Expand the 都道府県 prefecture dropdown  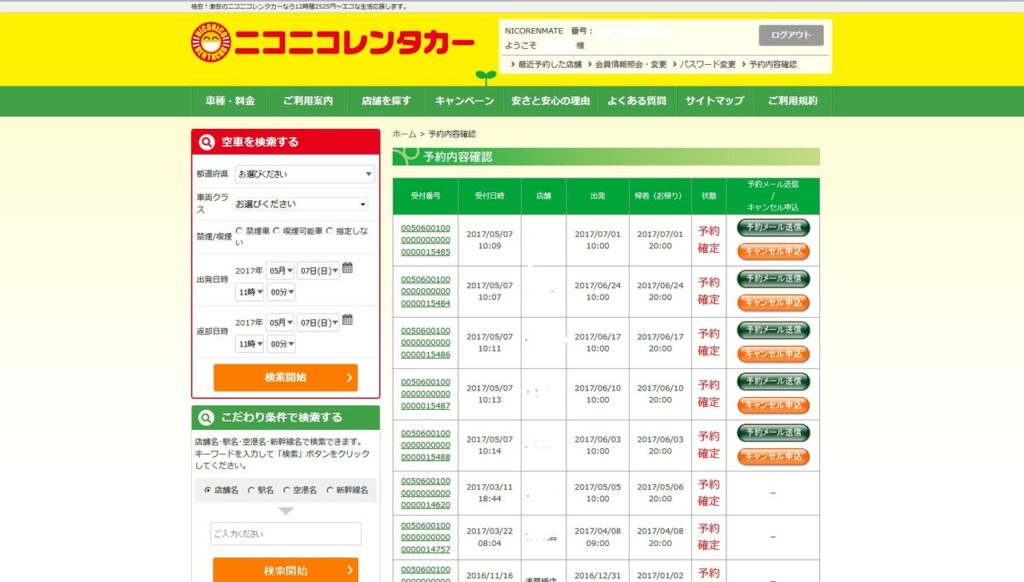click(x=304, y=174)
